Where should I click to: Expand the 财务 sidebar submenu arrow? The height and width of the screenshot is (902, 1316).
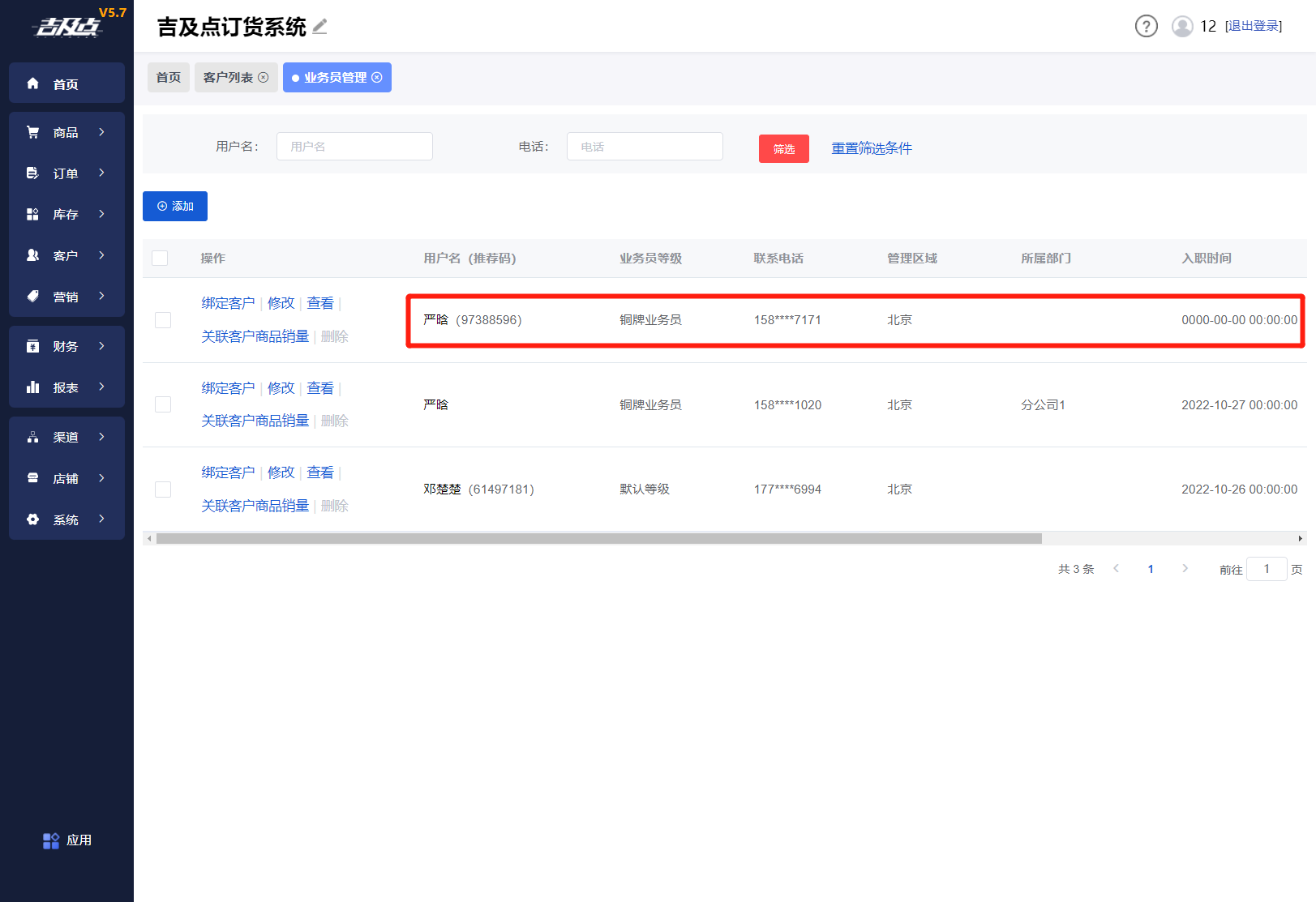click(x=102, y=346)
